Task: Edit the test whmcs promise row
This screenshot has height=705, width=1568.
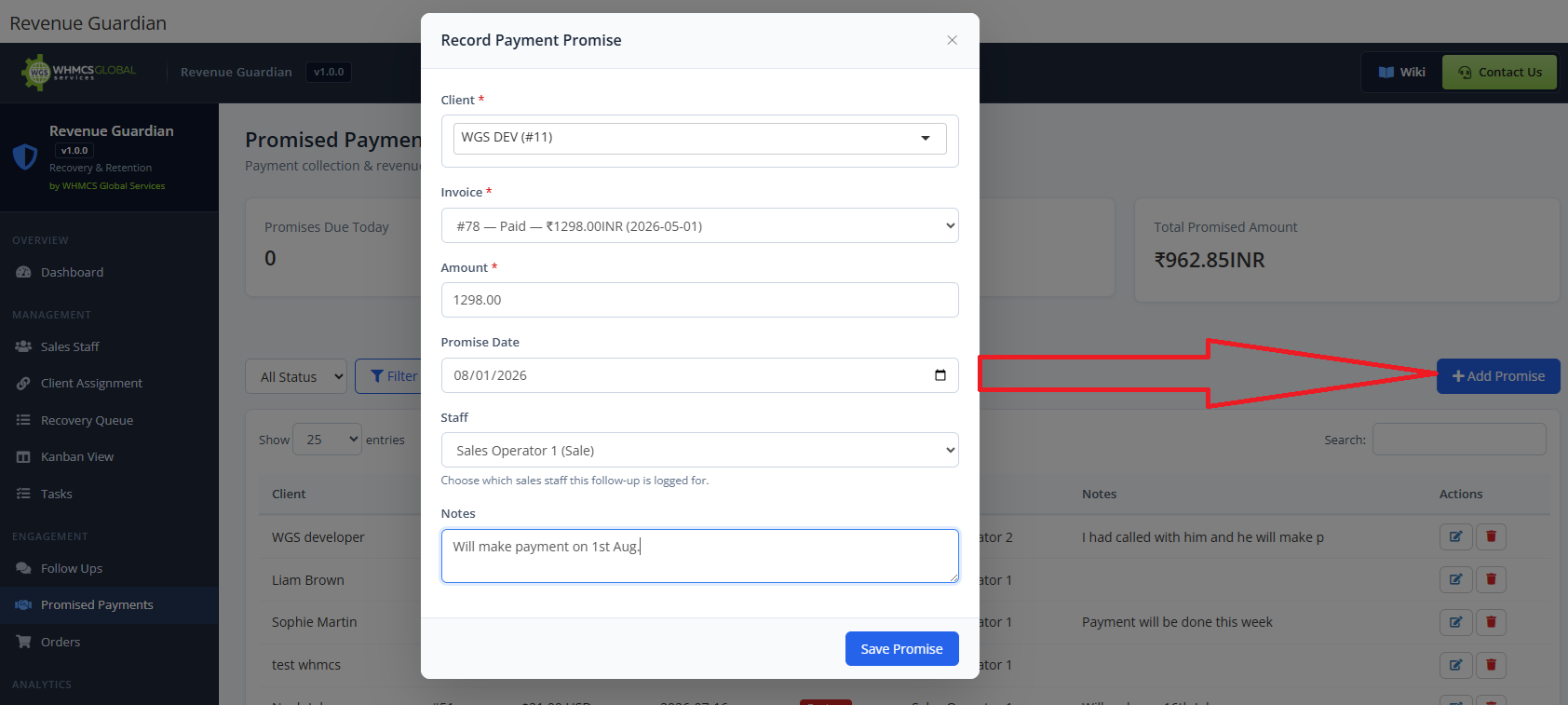Action: 1456,665
